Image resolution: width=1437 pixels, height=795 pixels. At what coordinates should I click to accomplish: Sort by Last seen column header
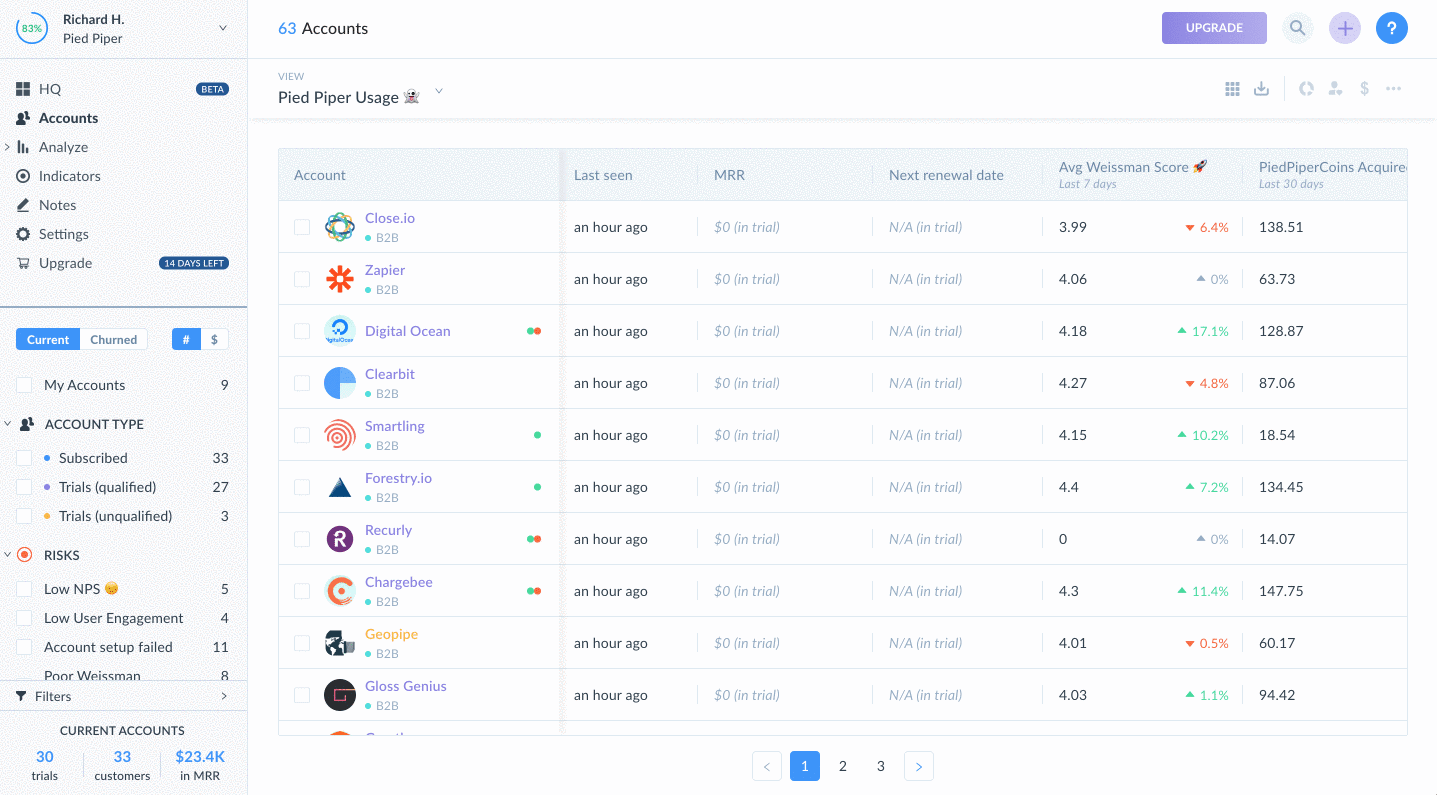[603, 175]
